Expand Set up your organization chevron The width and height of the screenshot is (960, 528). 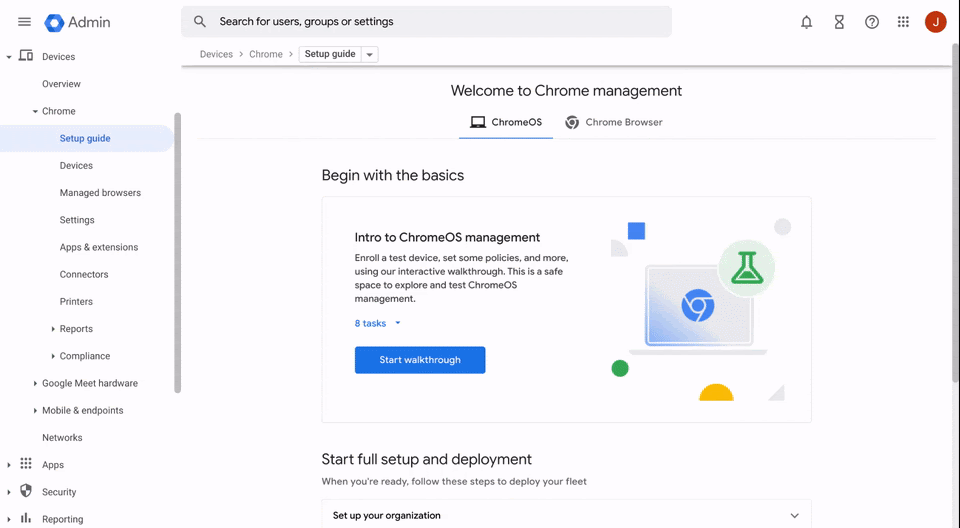(x=794, y=516)
